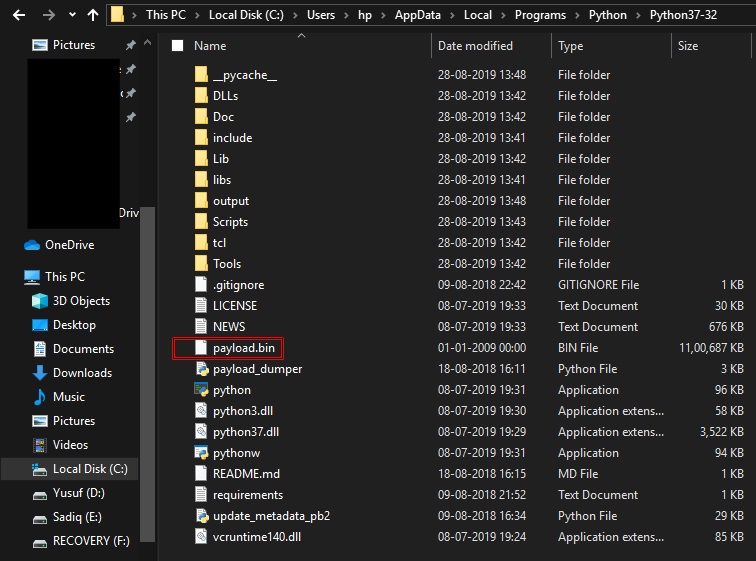Open Desktop in navigation pane
Image resolution: width=756 pixels, height=561 pixels.
tap(64, 325)
